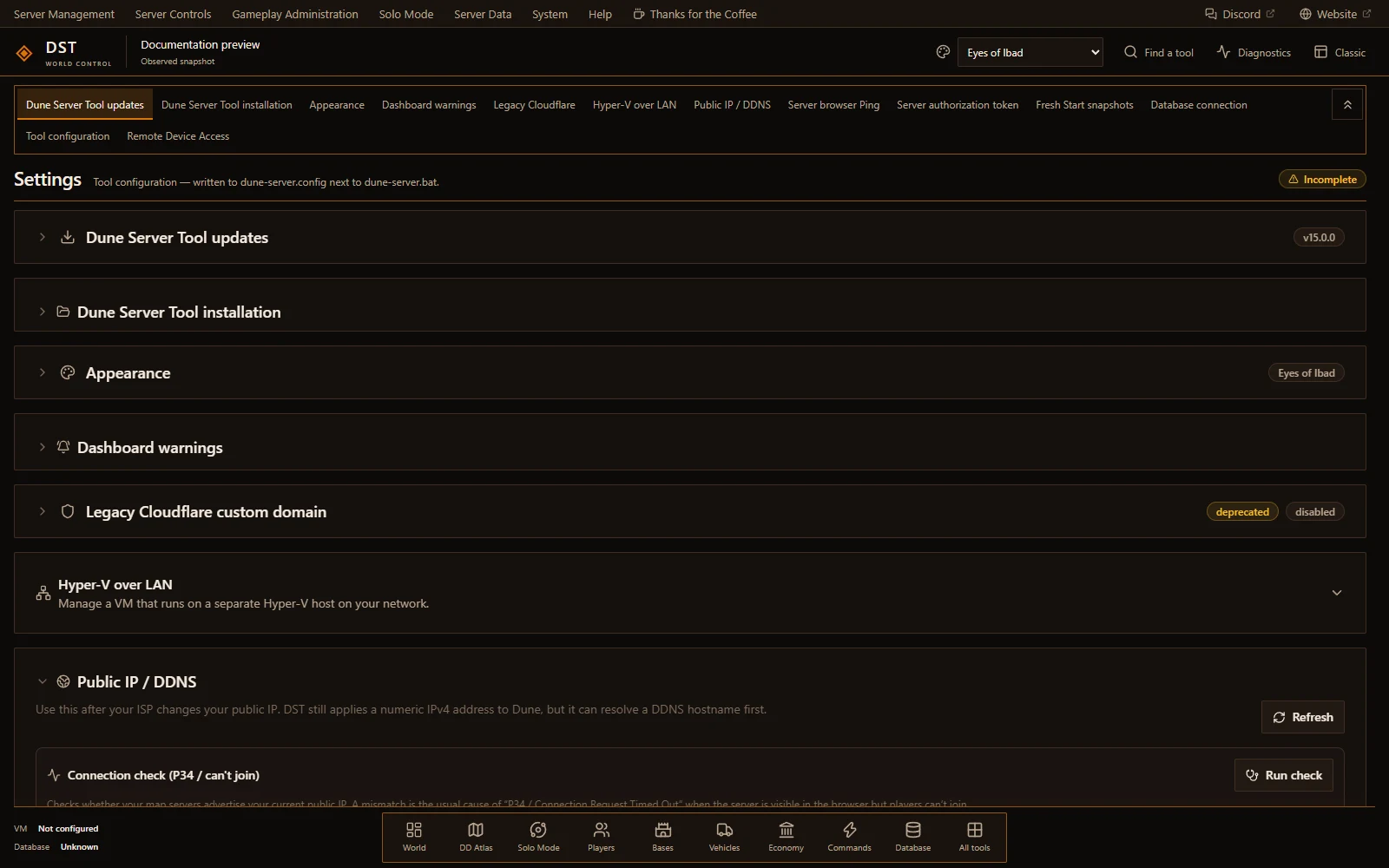1389x868 pixels.
Task: Click the v15.0.0 version badge
Action: coord(1319,237)
